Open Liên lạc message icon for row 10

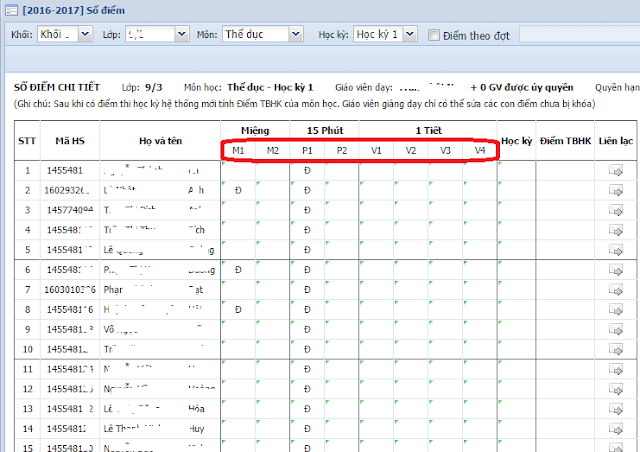pos(616,349)
